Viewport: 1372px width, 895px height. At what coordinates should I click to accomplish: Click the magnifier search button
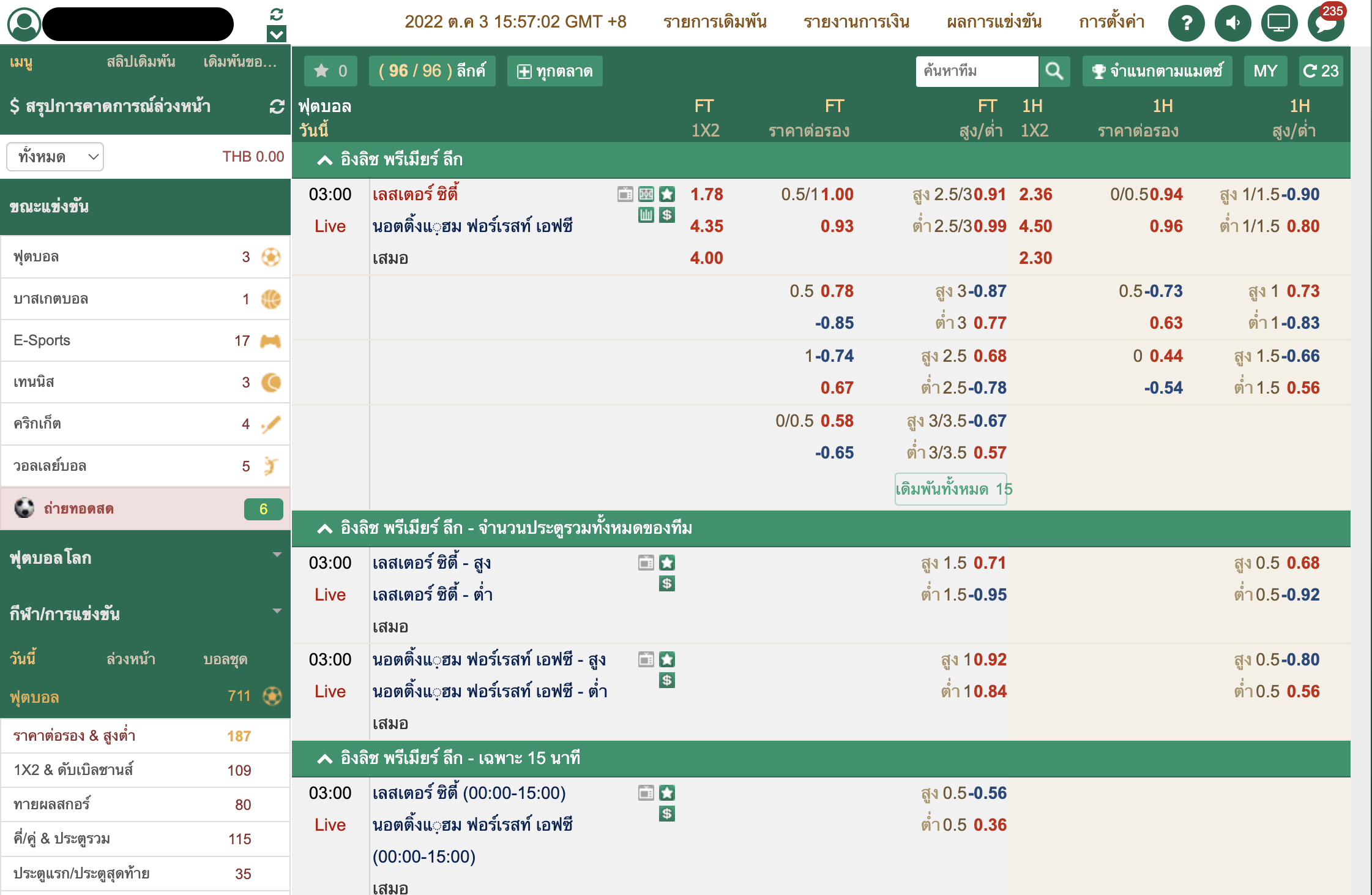pyautogui.click(x=1054, y=71)
